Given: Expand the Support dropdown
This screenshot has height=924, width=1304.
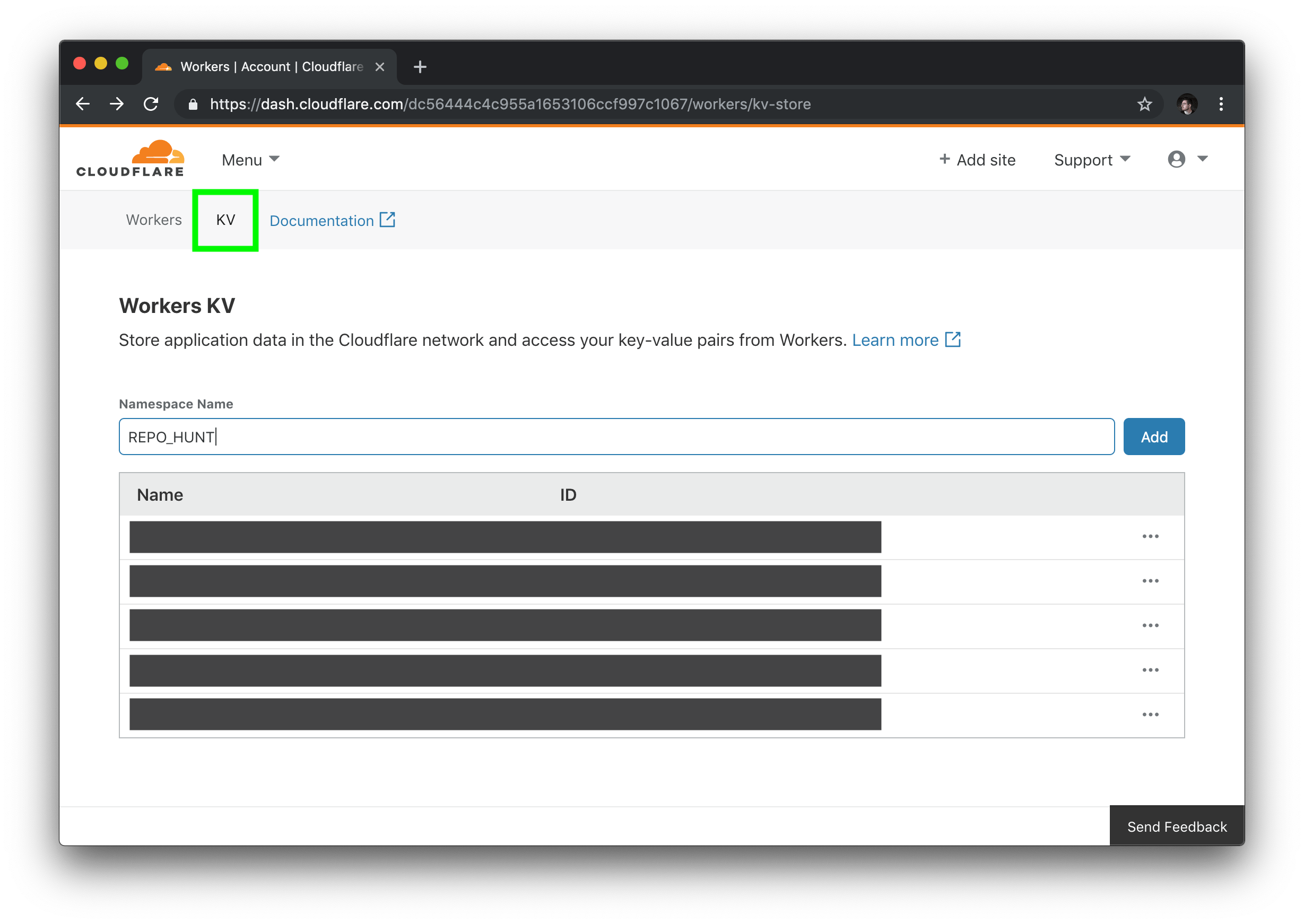Looking at the screenshot, I should coord(1092,160).
